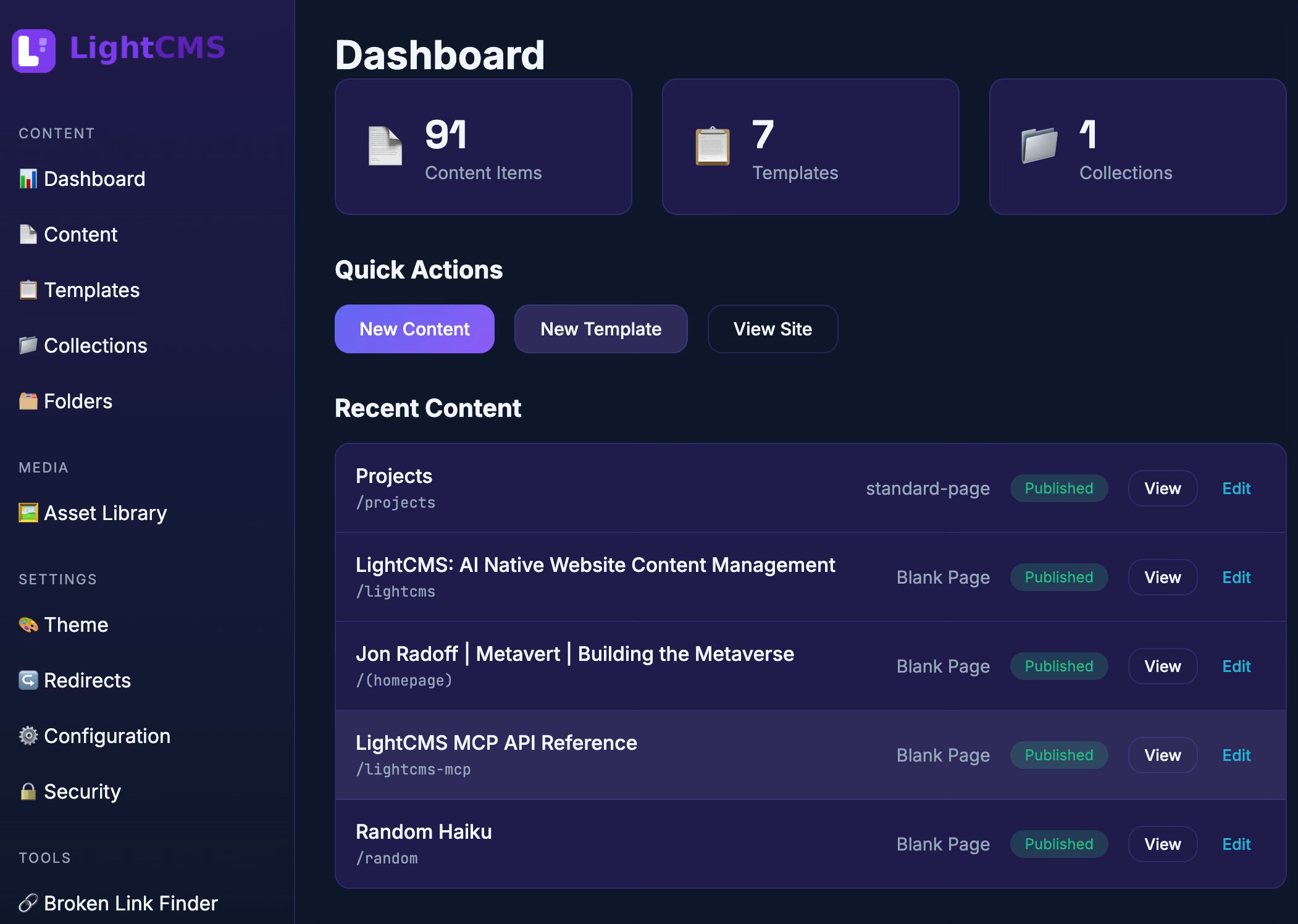
Task: Open Collections from the sidebar
Action: pos(95,346)
